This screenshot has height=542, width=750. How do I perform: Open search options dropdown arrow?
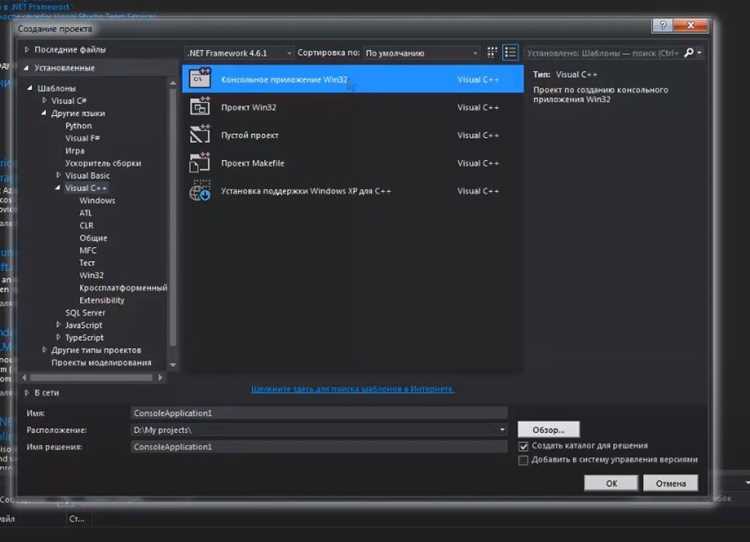(700, 53)
